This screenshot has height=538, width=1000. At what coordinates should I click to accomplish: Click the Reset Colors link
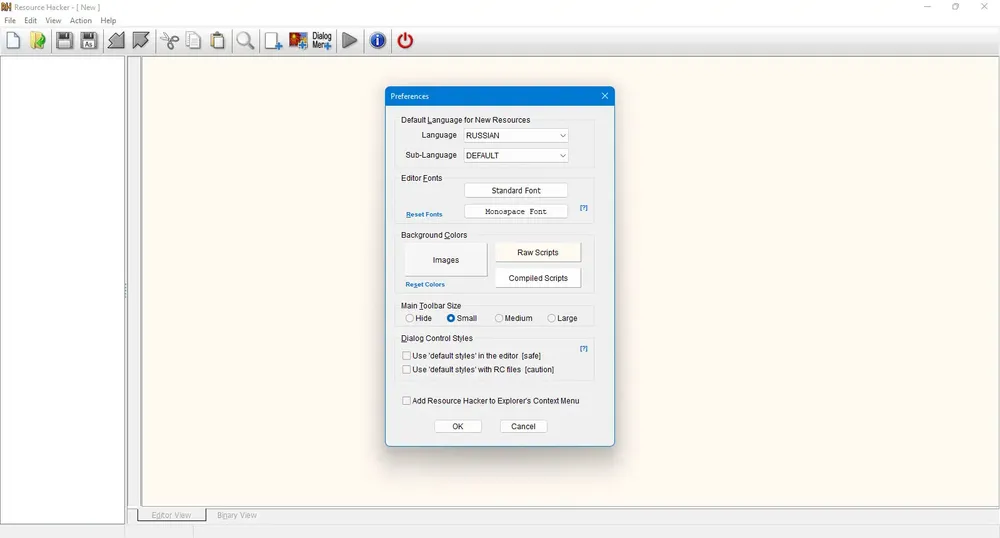click(x=425, y=284)
